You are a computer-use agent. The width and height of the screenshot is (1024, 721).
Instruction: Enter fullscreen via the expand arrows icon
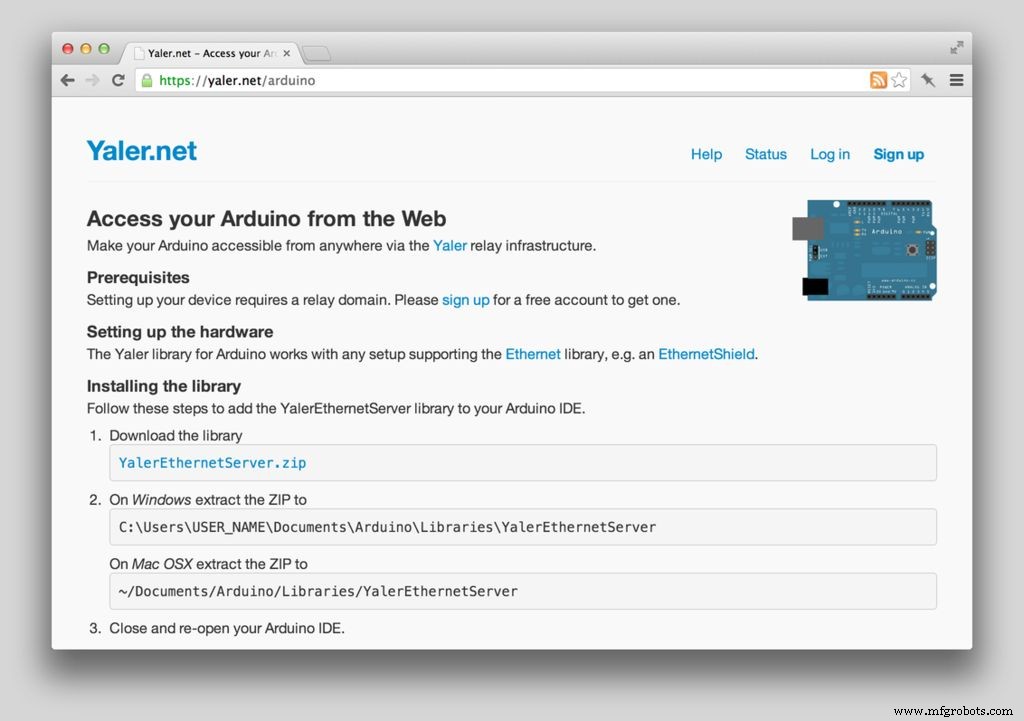pos(955,46)
